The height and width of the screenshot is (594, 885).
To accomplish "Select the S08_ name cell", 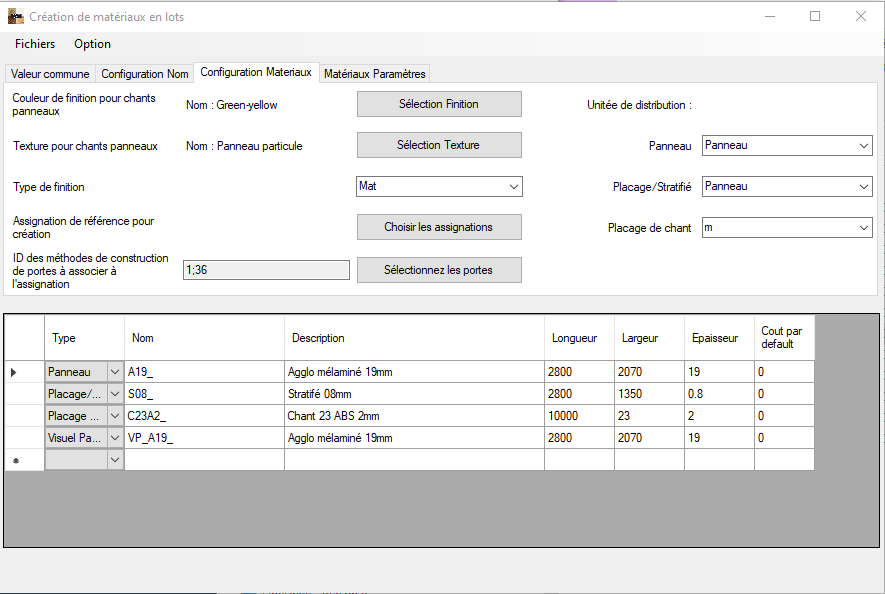I will click(204, 394).
